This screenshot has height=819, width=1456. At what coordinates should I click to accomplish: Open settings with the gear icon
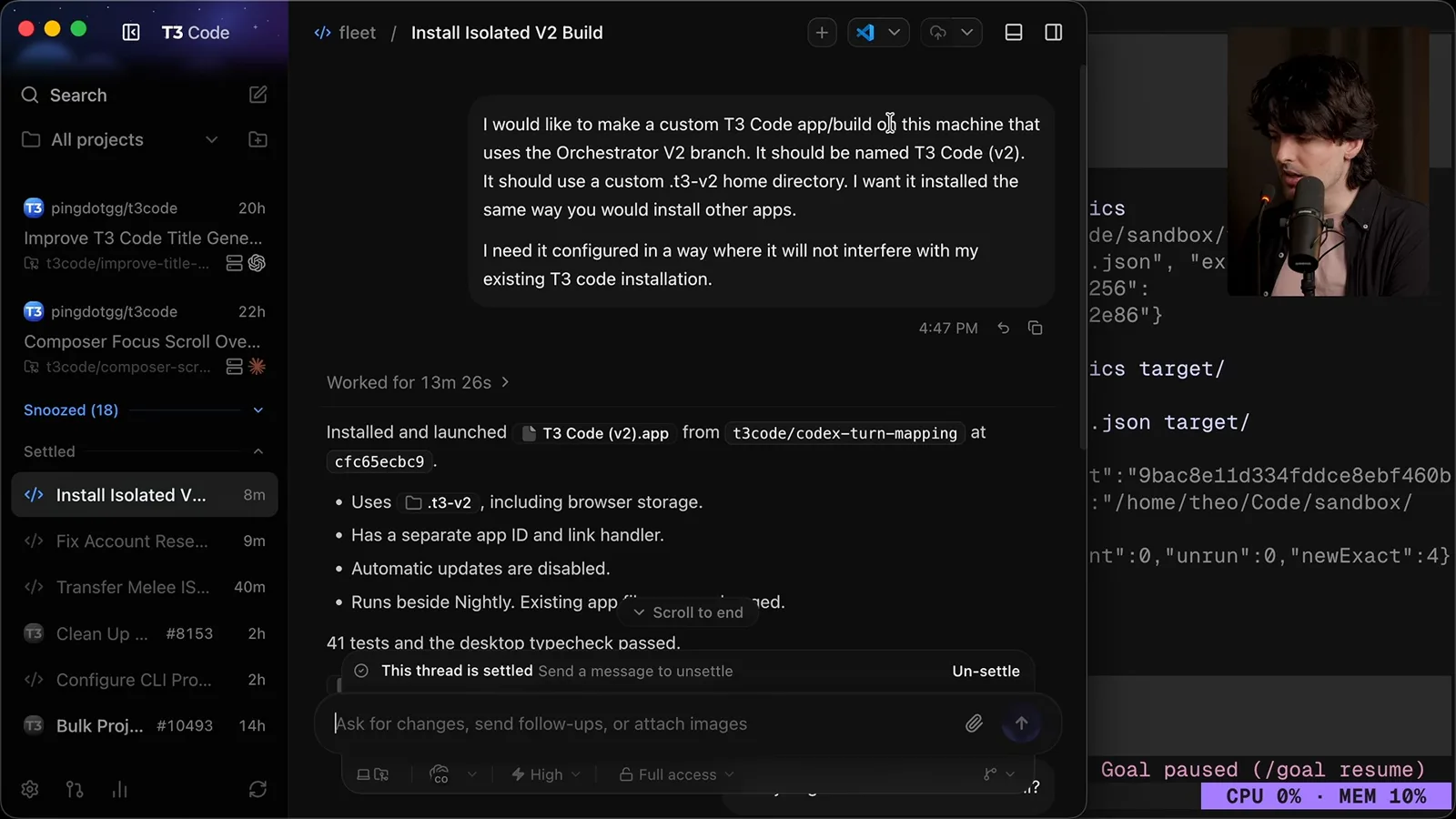tap(30, 789)
